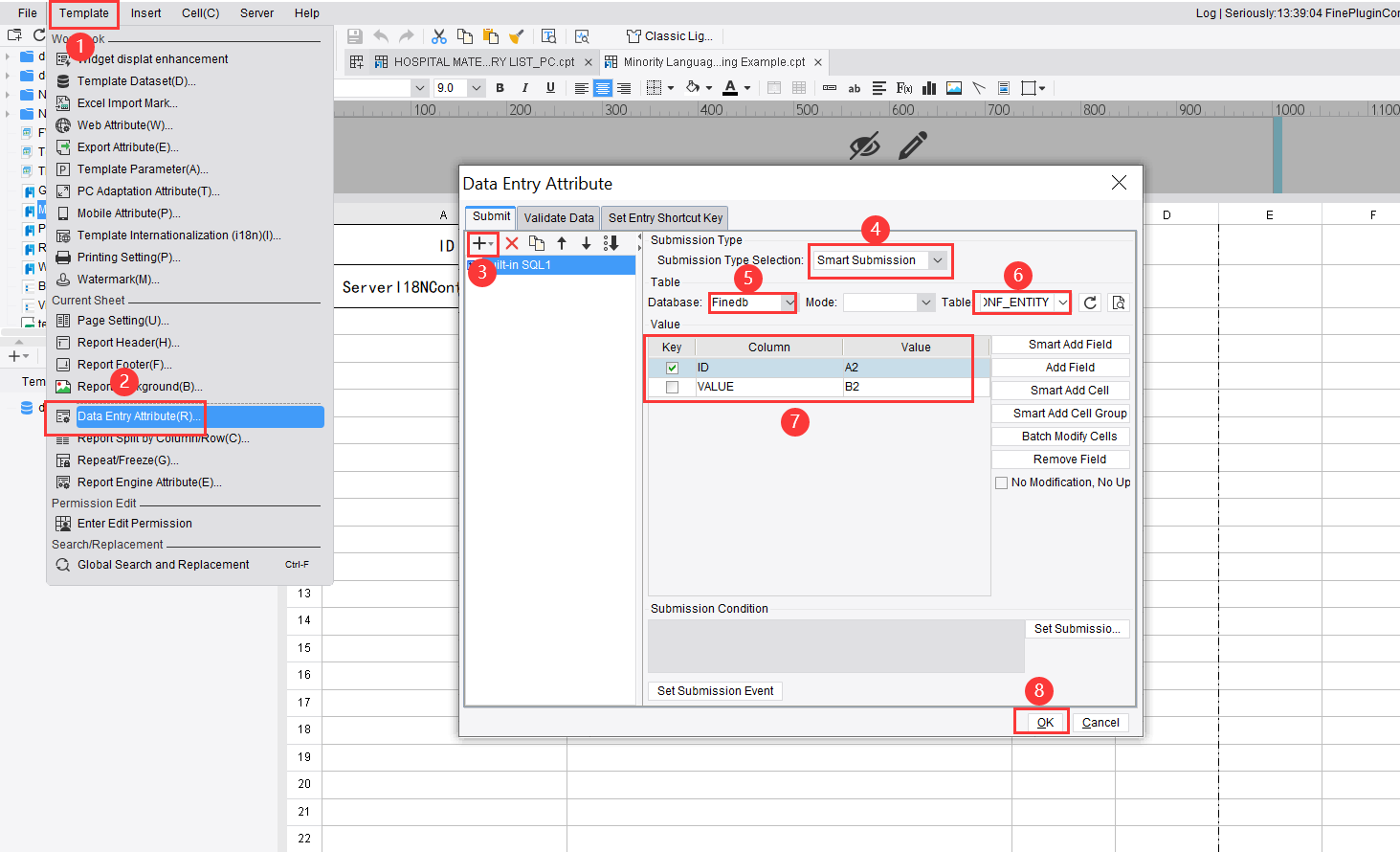Toggle the No Modification, No Up checkbox
The image size is (1400, 852).
(x=1001, y=482)
